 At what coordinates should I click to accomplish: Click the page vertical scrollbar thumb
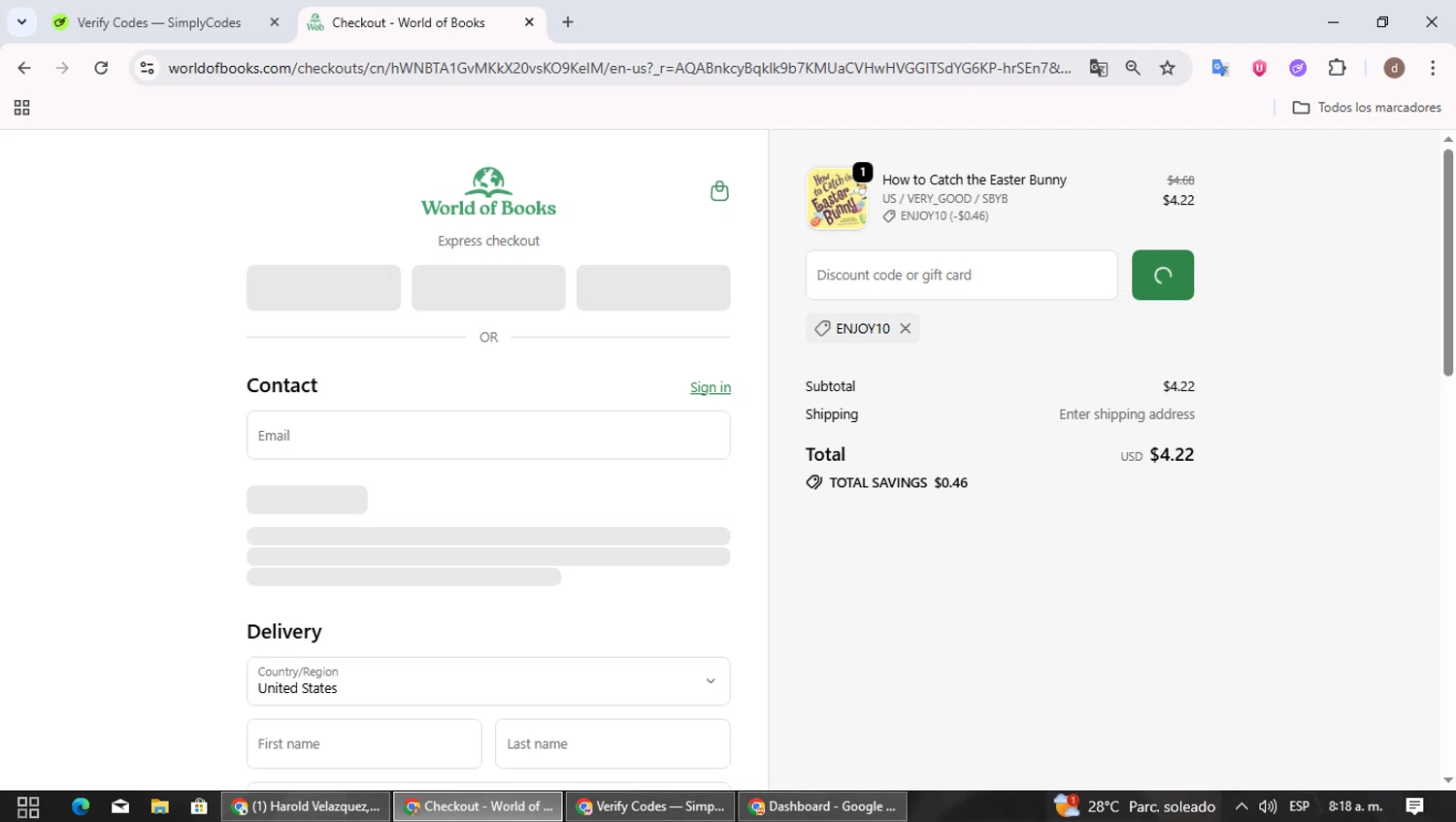(1448, 262)
